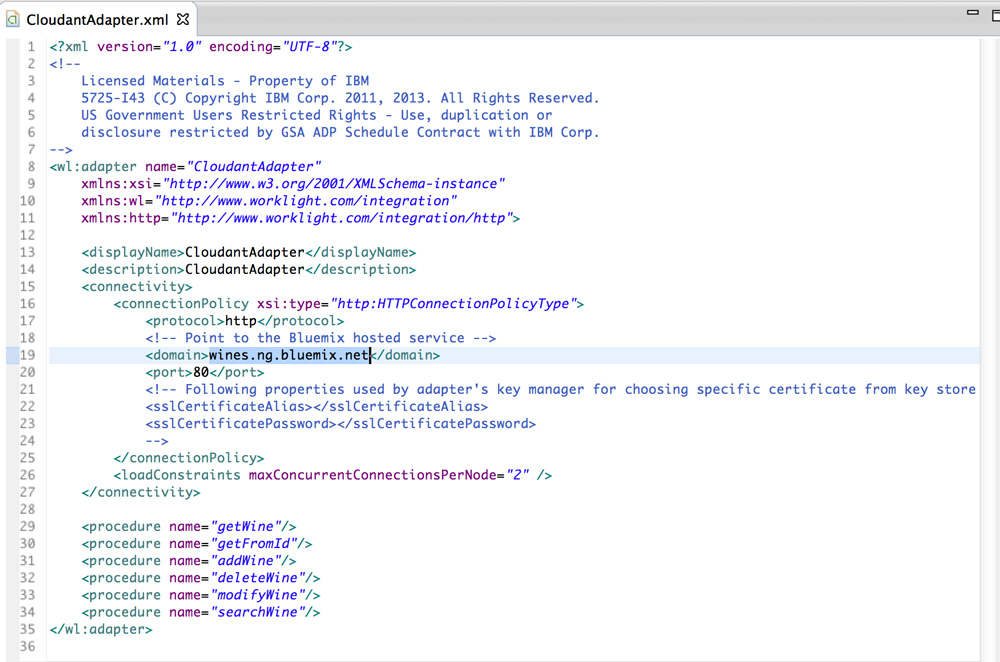
Task: Click the xml version value "1.0"
Action: [182, 47]
